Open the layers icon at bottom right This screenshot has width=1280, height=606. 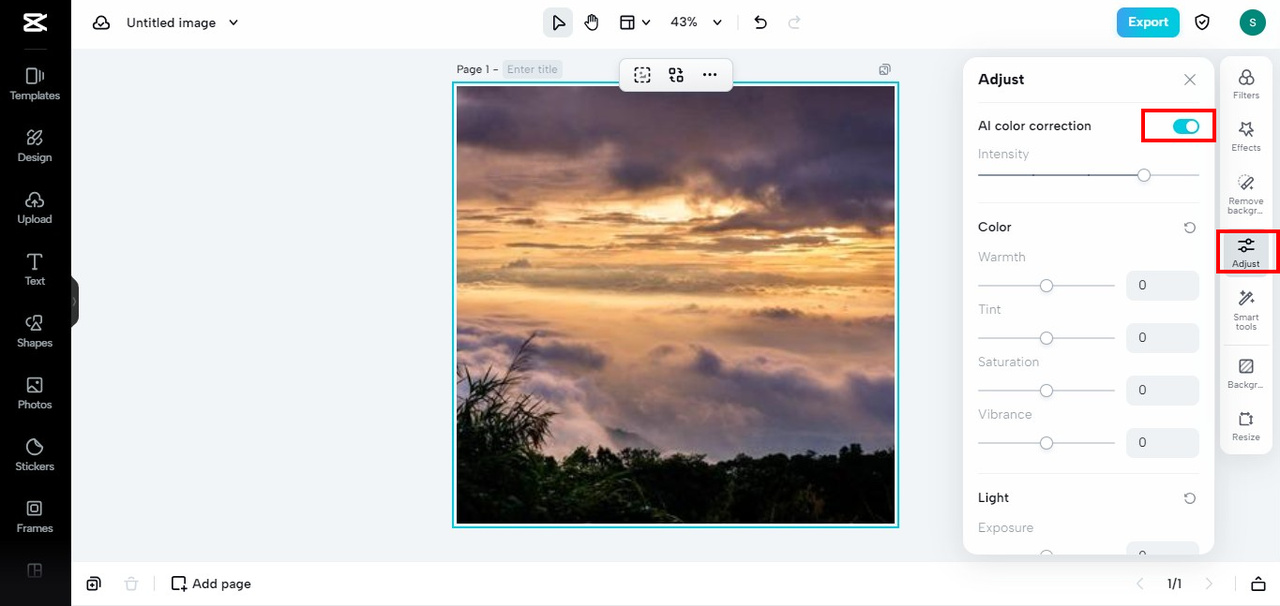coord(1258,584)
